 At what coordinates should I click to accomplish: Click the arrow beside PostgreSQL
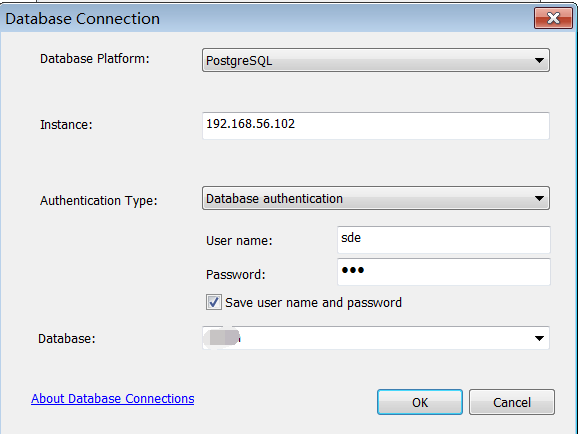[x=539, y=60]
